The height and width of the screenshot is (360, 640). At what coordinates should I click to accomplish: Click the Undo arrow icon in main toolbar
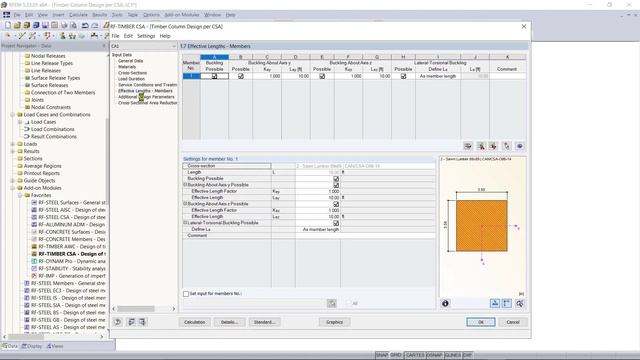[x=85, y=25]
